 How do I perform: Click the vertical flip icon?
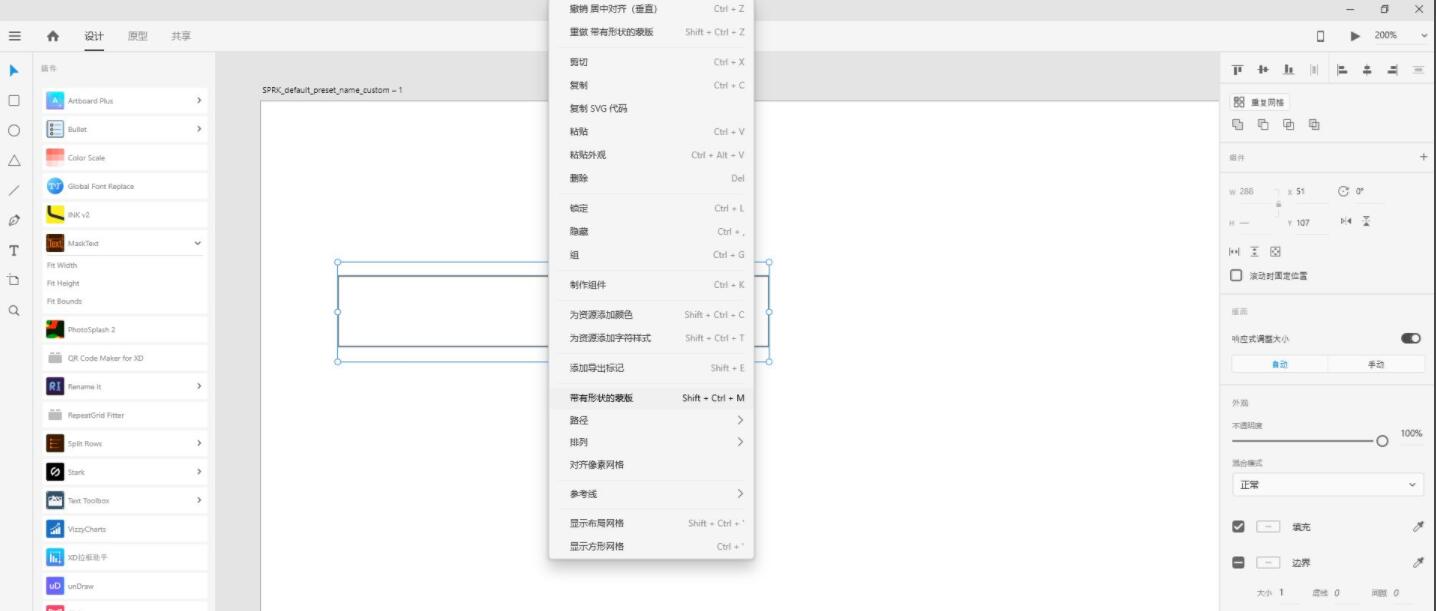[1366, 221]
